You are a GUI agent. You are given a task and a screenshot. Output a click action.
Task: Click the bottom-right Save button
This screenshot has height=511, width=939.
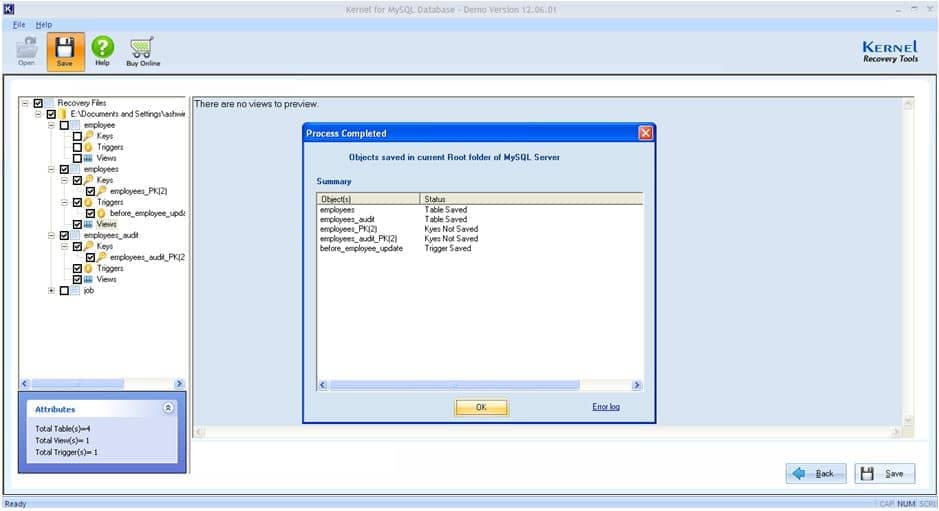tap(885, 473)
